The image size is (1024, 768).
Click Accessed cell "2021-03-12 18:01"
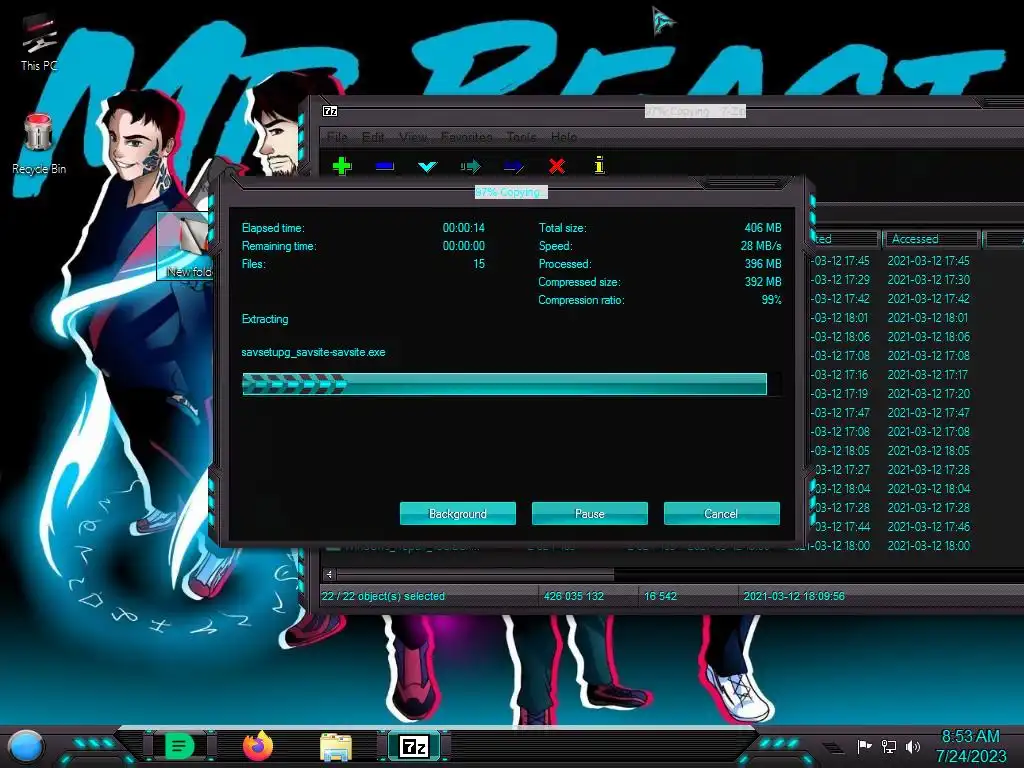[928, 317]
